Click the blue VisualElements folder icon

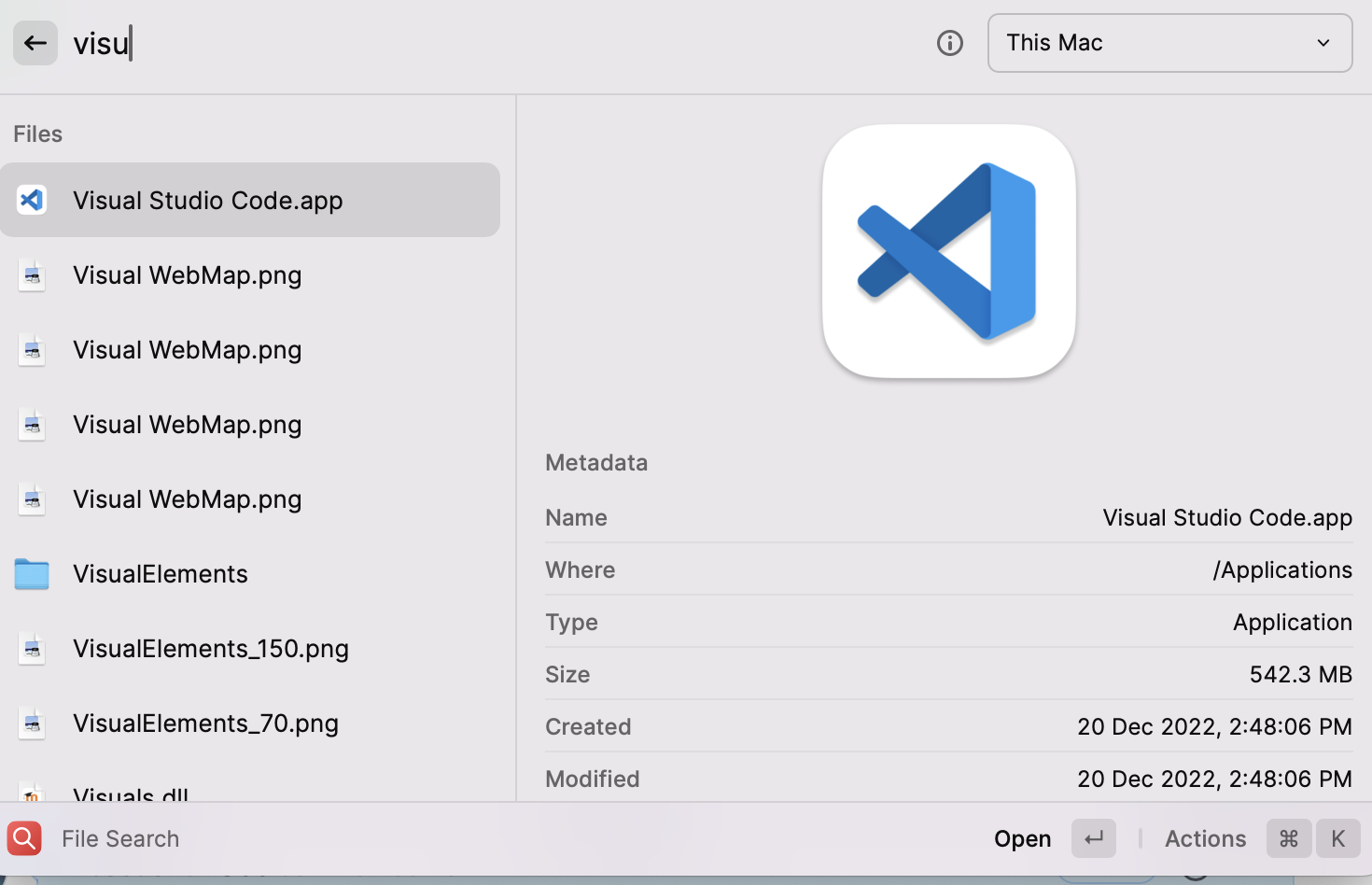[32, 573]
